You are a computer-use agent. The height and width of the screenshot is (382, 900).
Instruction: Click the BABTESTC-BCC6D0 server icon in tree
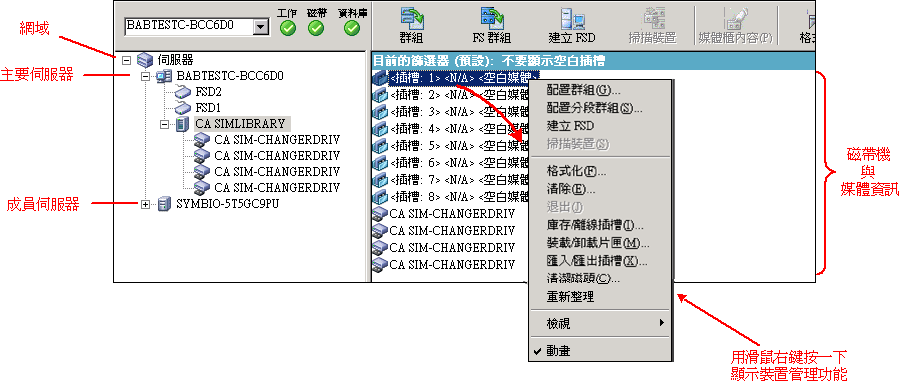click(164, 76)
